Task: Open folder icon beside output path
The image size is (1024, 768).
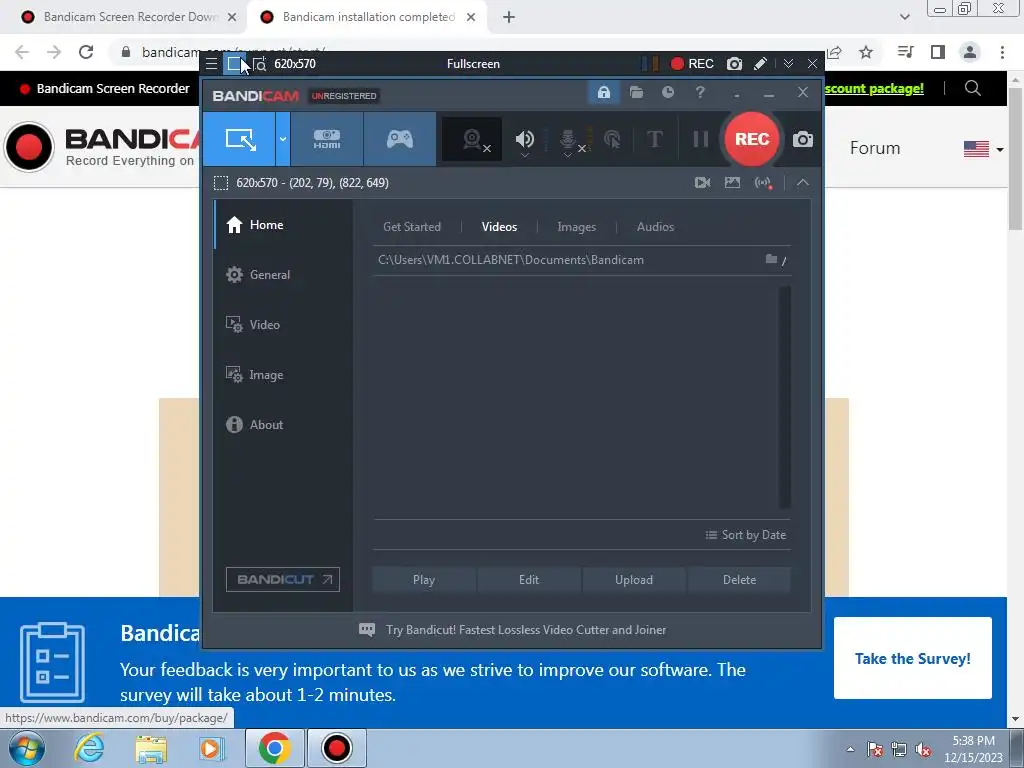Action: (771, 259)
